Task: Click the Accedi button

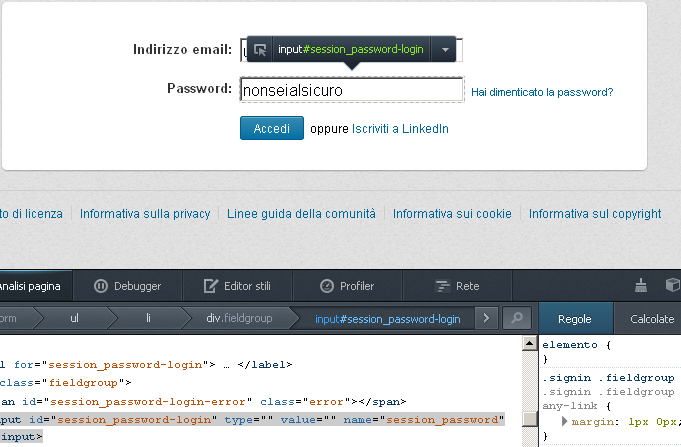Action: (x=272, y=128)
